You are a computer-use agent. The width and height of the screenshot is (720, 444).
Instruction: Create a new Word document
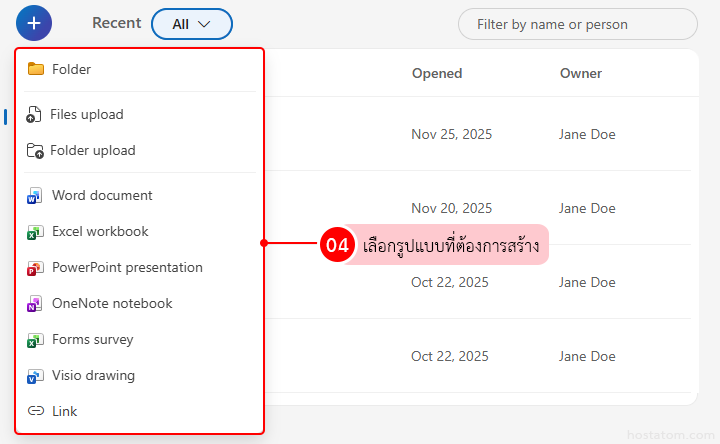point(140,196)
